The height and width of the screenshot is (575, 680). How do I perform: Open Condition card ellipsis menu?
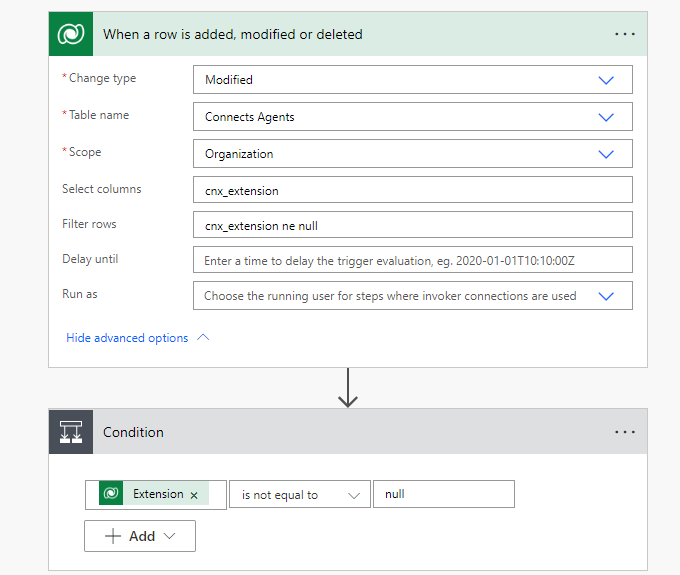pos(624,432)
